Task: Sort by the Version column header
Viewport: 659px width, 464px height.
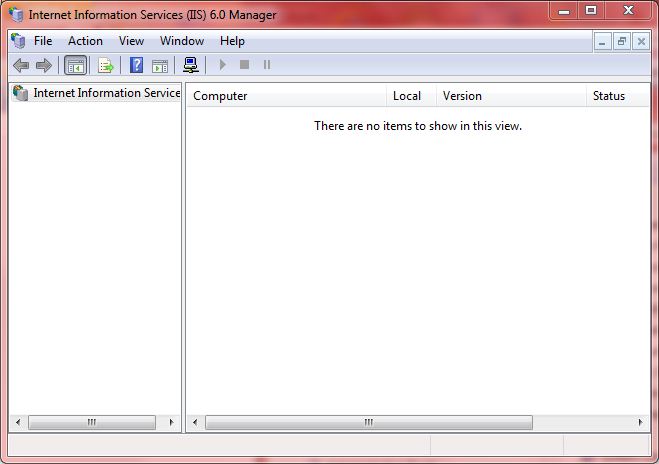Action: (510, 96)
